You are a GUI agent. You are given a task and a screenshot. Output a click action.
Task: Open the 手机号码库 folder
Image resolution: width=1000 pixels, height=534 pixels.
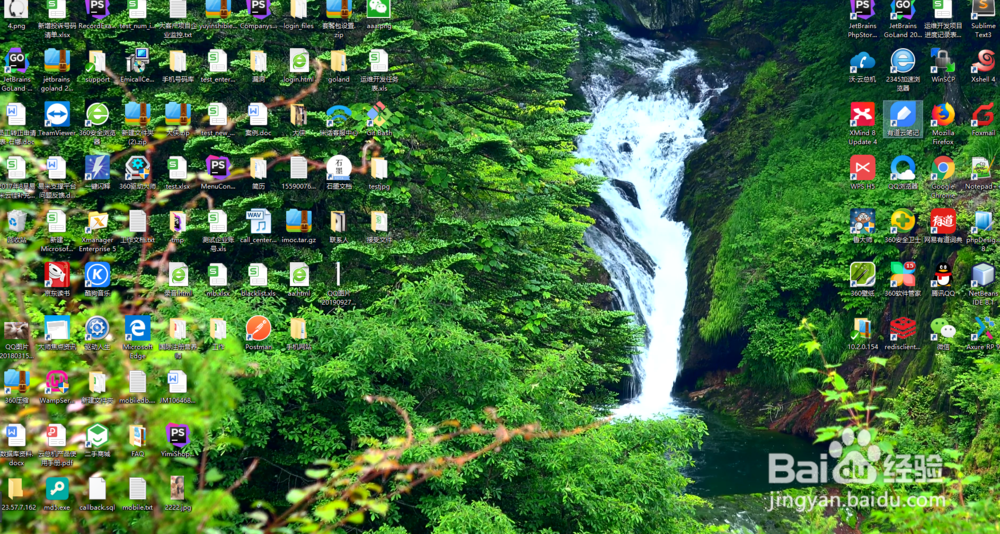pyautogui.click(x=177, y=61)
